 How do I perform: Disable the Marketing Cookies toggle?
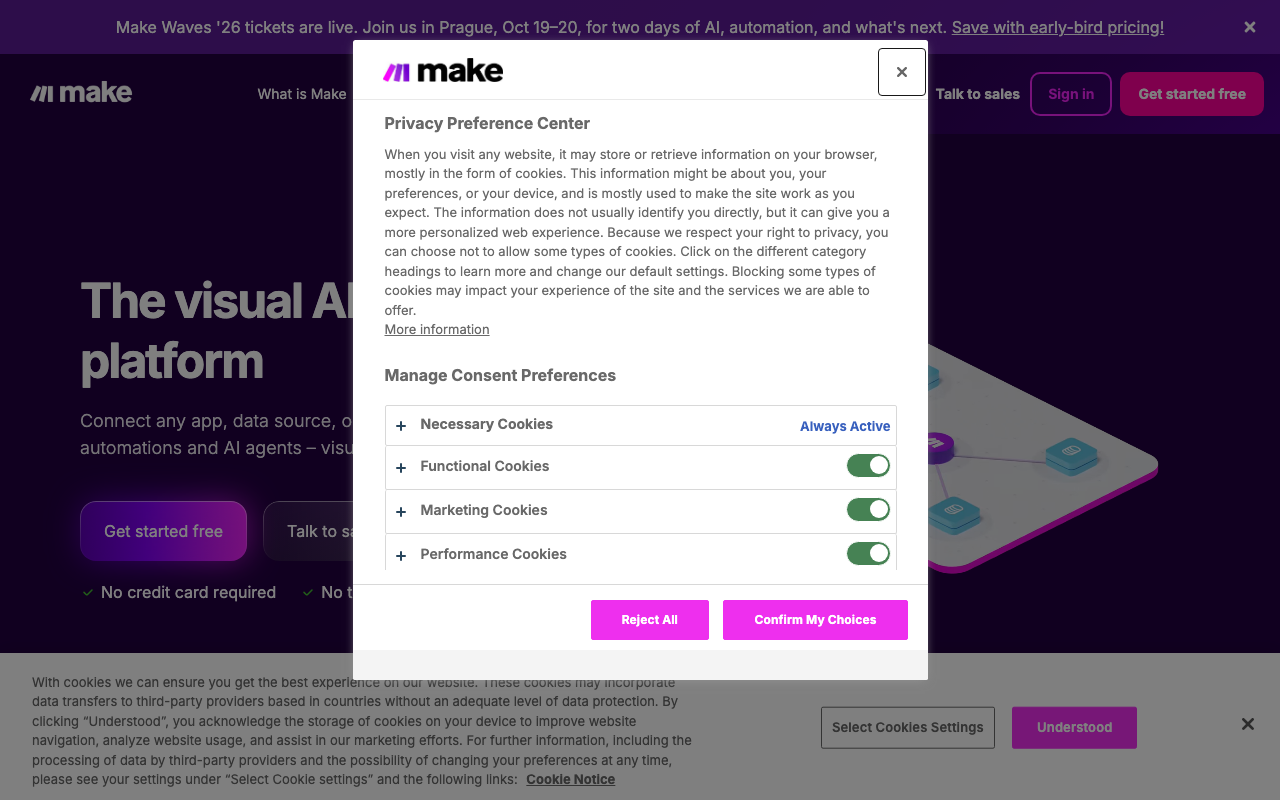pos(868,510)
